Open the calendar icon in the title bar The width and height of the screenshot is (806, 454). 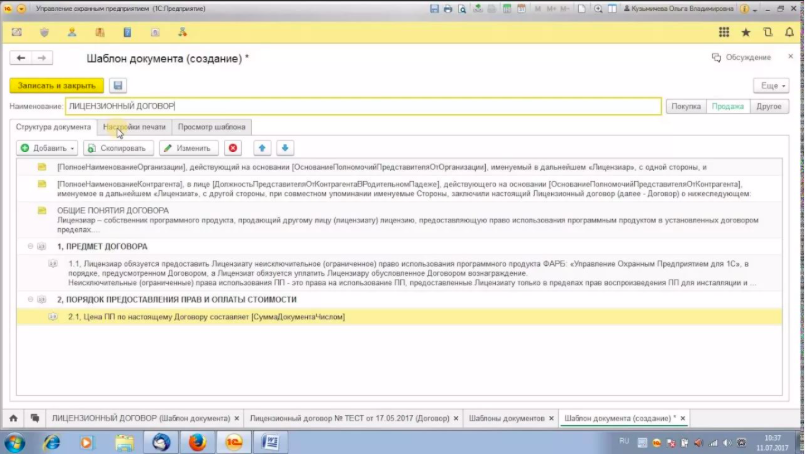pyautogui.click(x=521, y=9)
